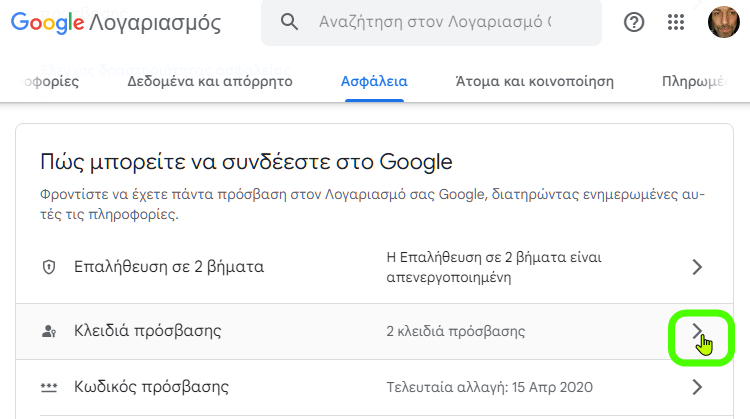Open the Google apps grid
Screen dimensions: 750x419
tap(675, 22)
